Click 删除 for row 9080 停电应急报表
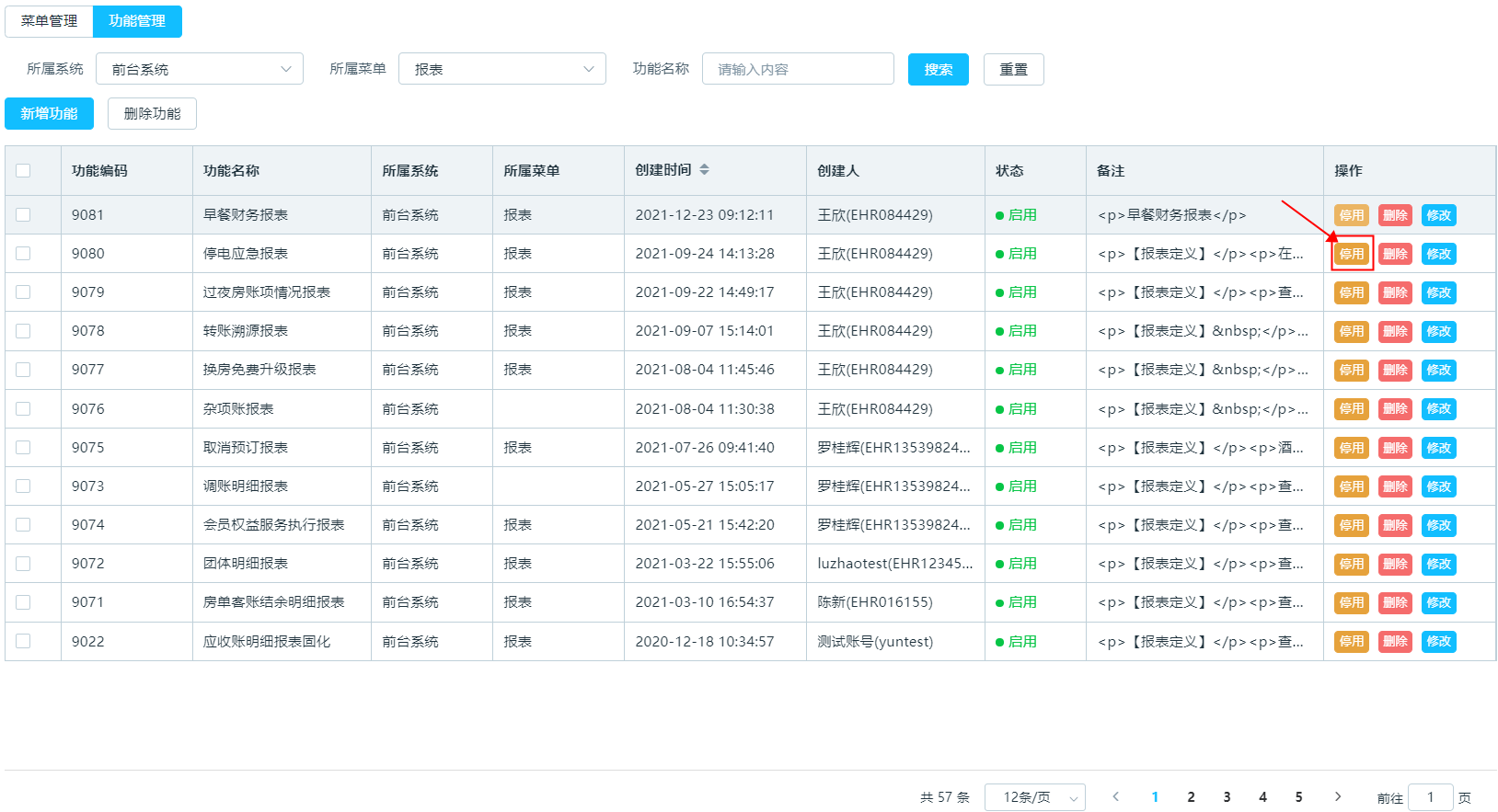 [1395, 254]
